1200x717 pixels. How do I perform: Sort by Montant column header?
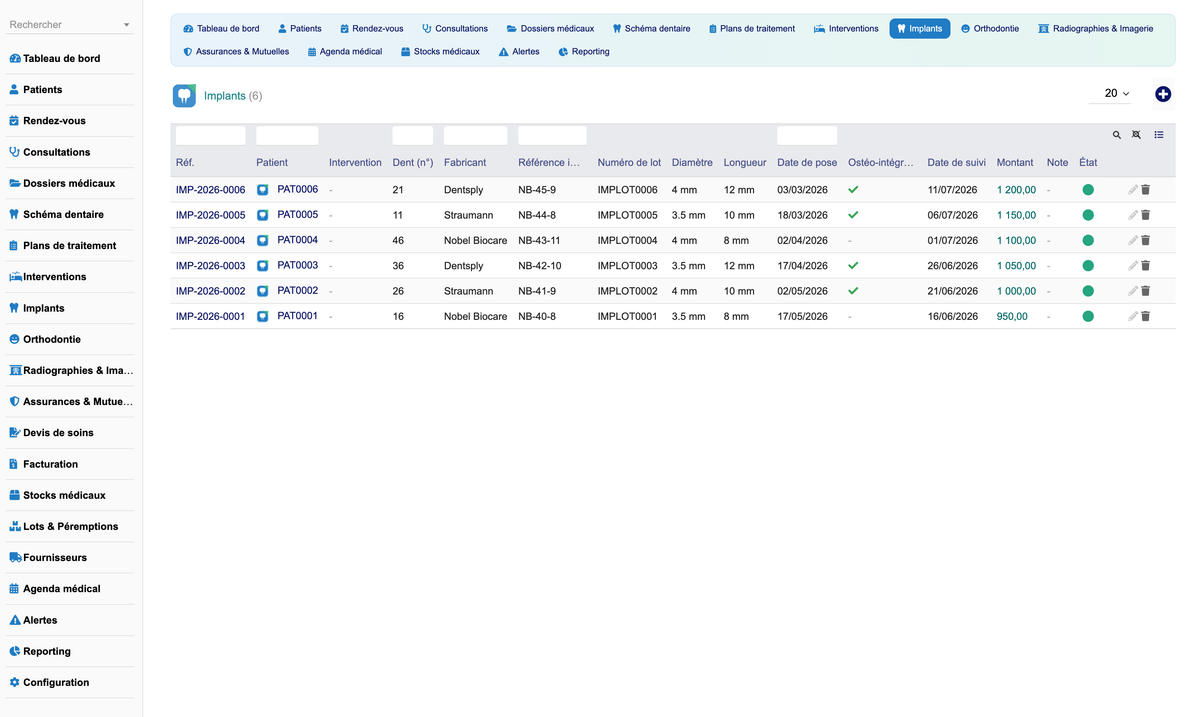pyautogui.click(x=1015, y=162)
